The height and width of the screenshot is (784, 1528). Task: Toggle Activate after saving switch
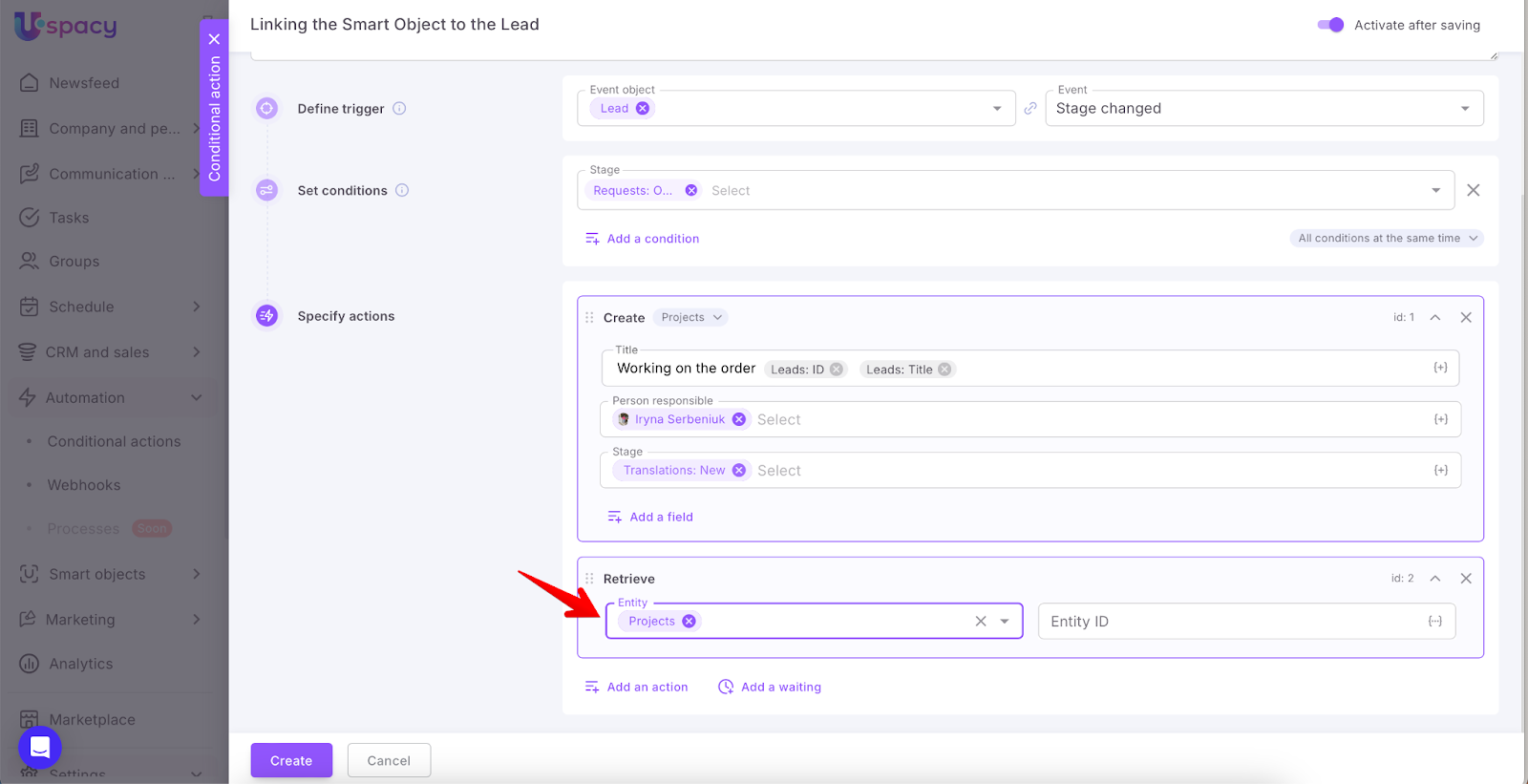click(x=1330, y=25)
